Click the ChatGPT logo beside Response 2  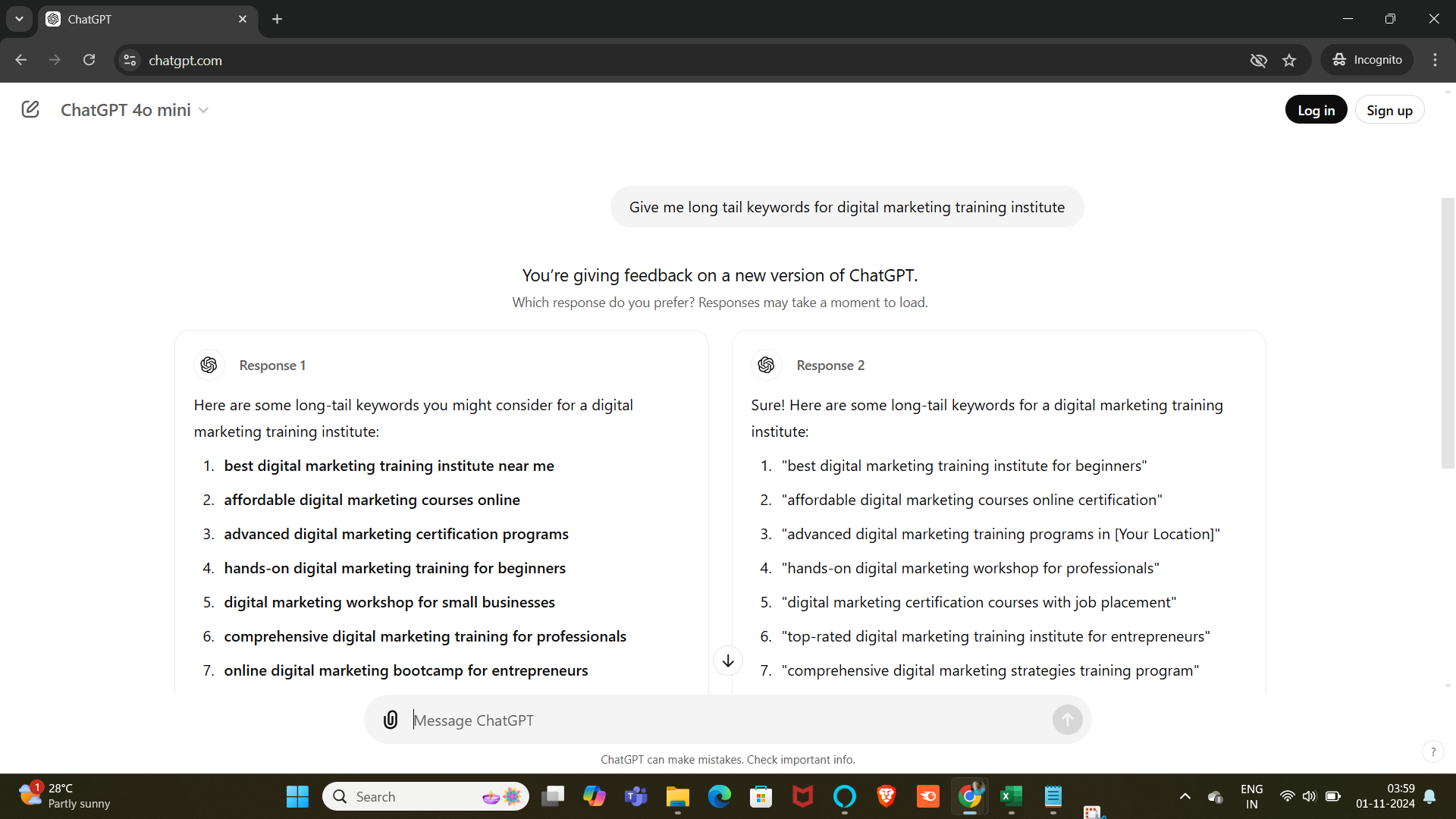point(766,365)
